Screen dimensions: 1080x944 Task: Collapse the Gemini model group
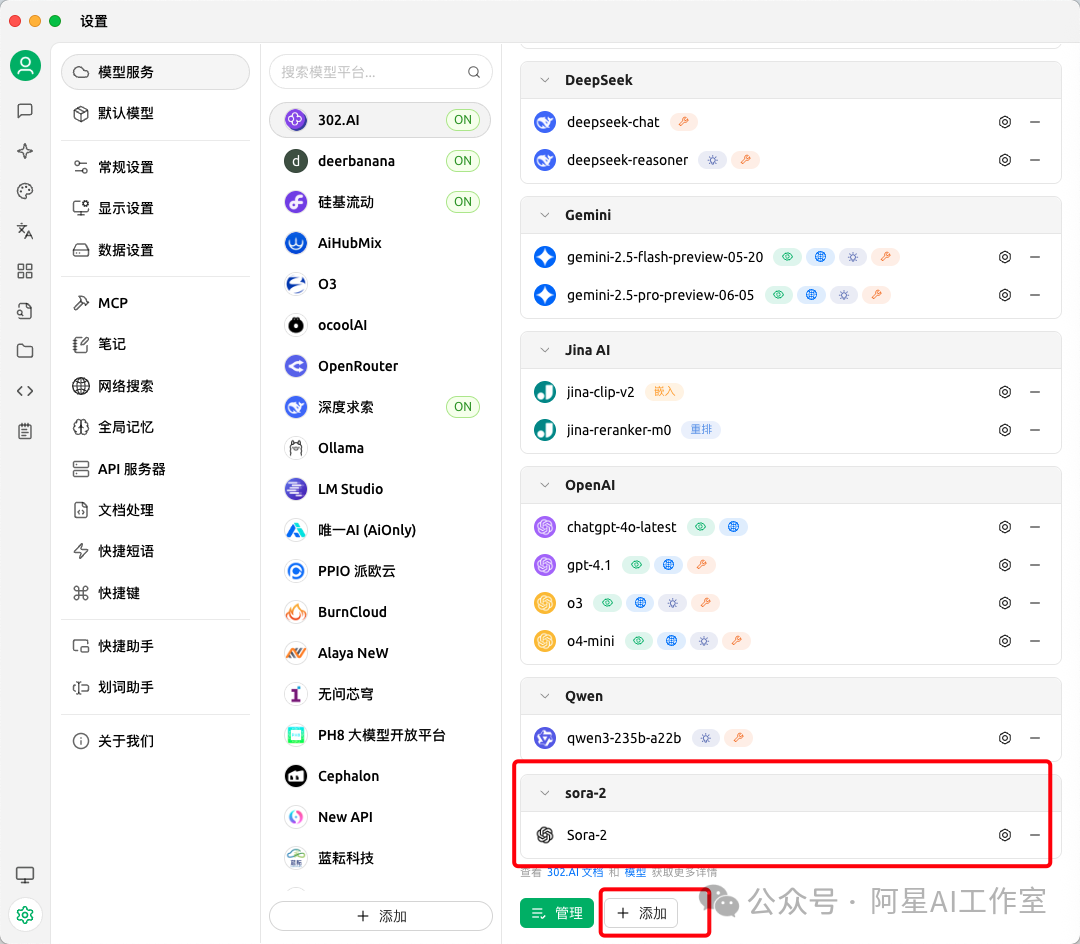[545, 215]
